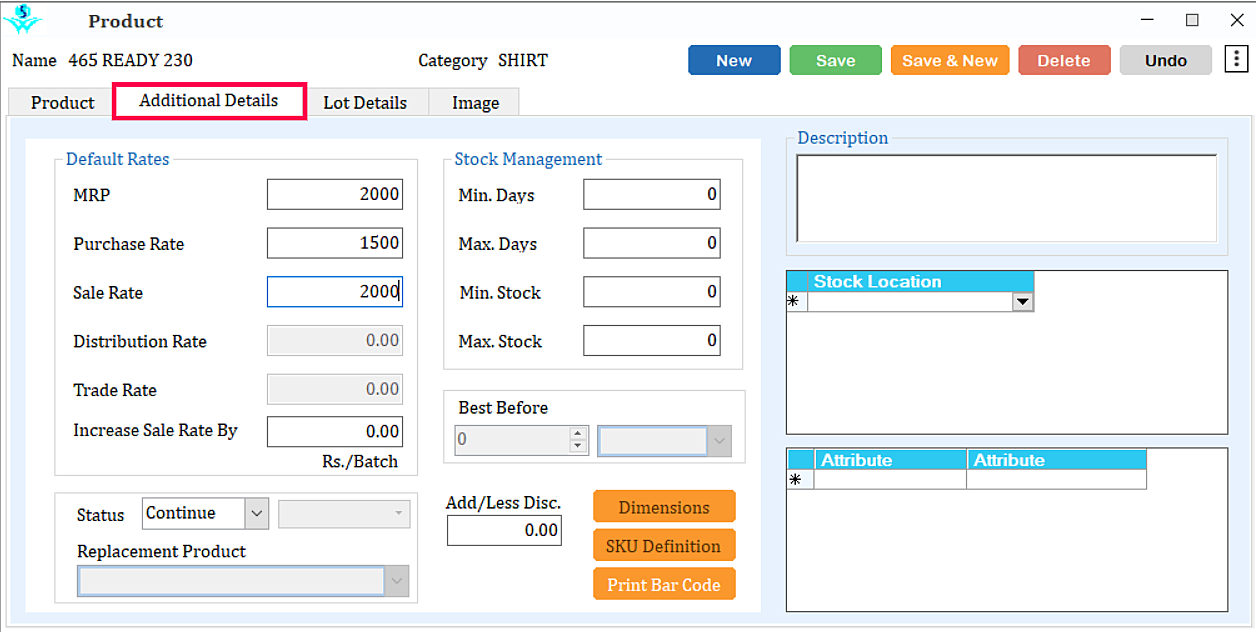Viewport: 1256px width, 632px height.
Task: Focus the Description text box
Action: point(1006,198)
